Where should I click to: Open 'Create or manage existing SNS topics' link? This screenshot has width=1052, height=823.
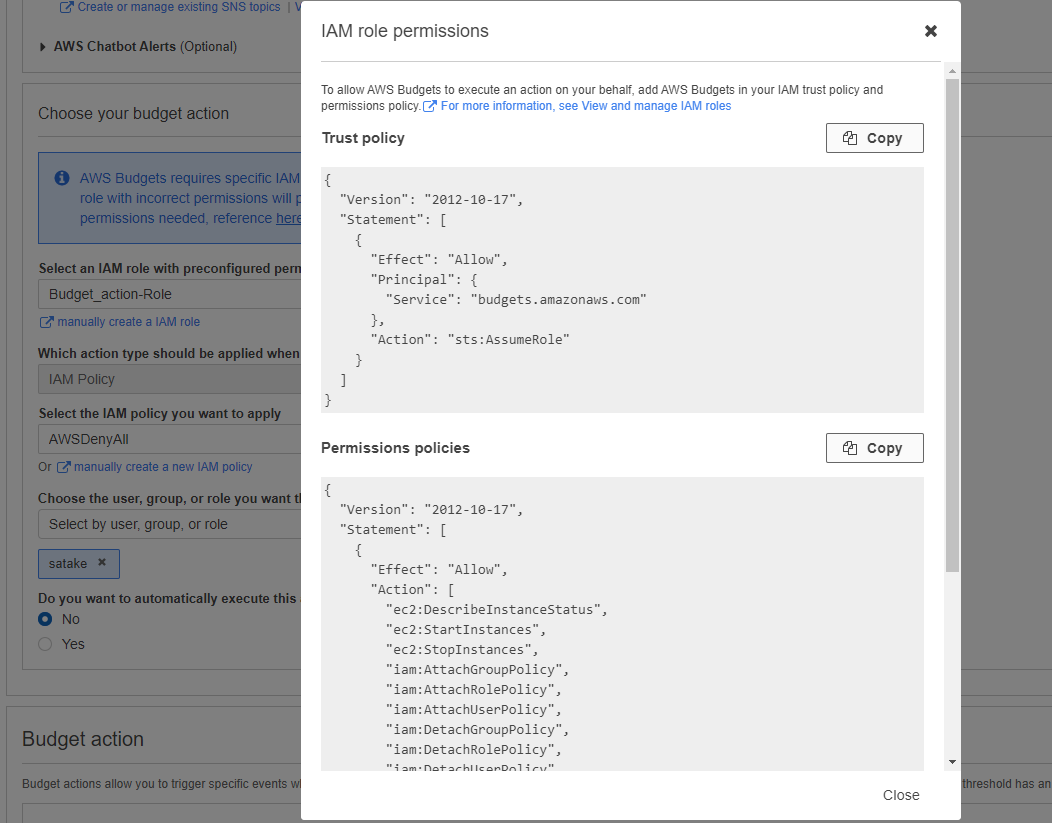coord(178,7)
